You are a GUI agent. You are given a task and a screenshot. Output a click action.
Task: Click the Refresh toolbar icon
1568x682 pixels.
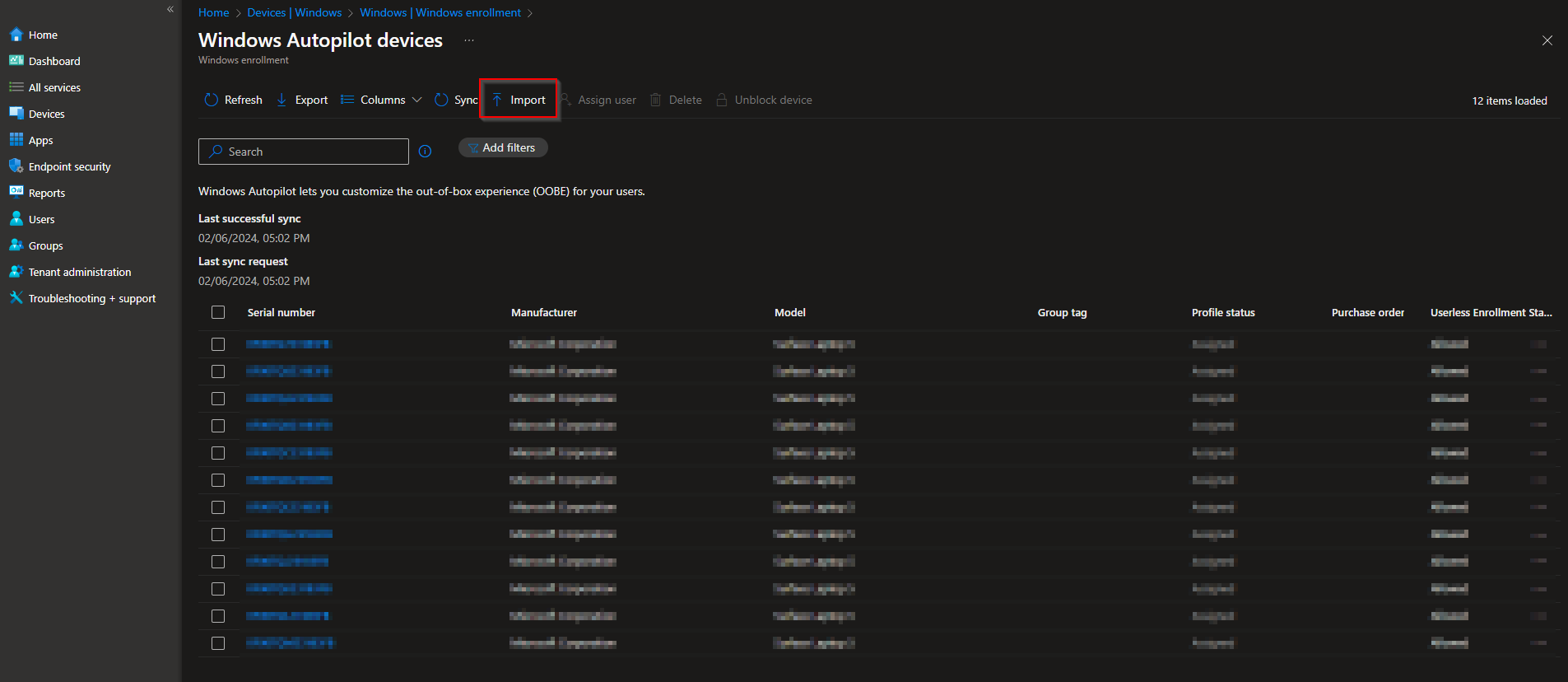(x=212, y=100)
